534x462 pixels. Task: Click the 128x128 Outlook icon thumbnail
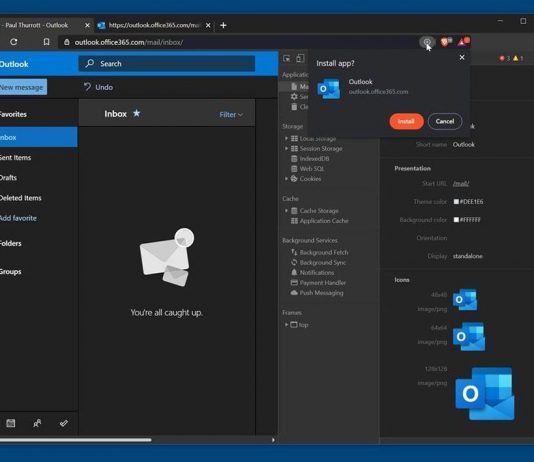pyautogui.click(x=485, y=394)
